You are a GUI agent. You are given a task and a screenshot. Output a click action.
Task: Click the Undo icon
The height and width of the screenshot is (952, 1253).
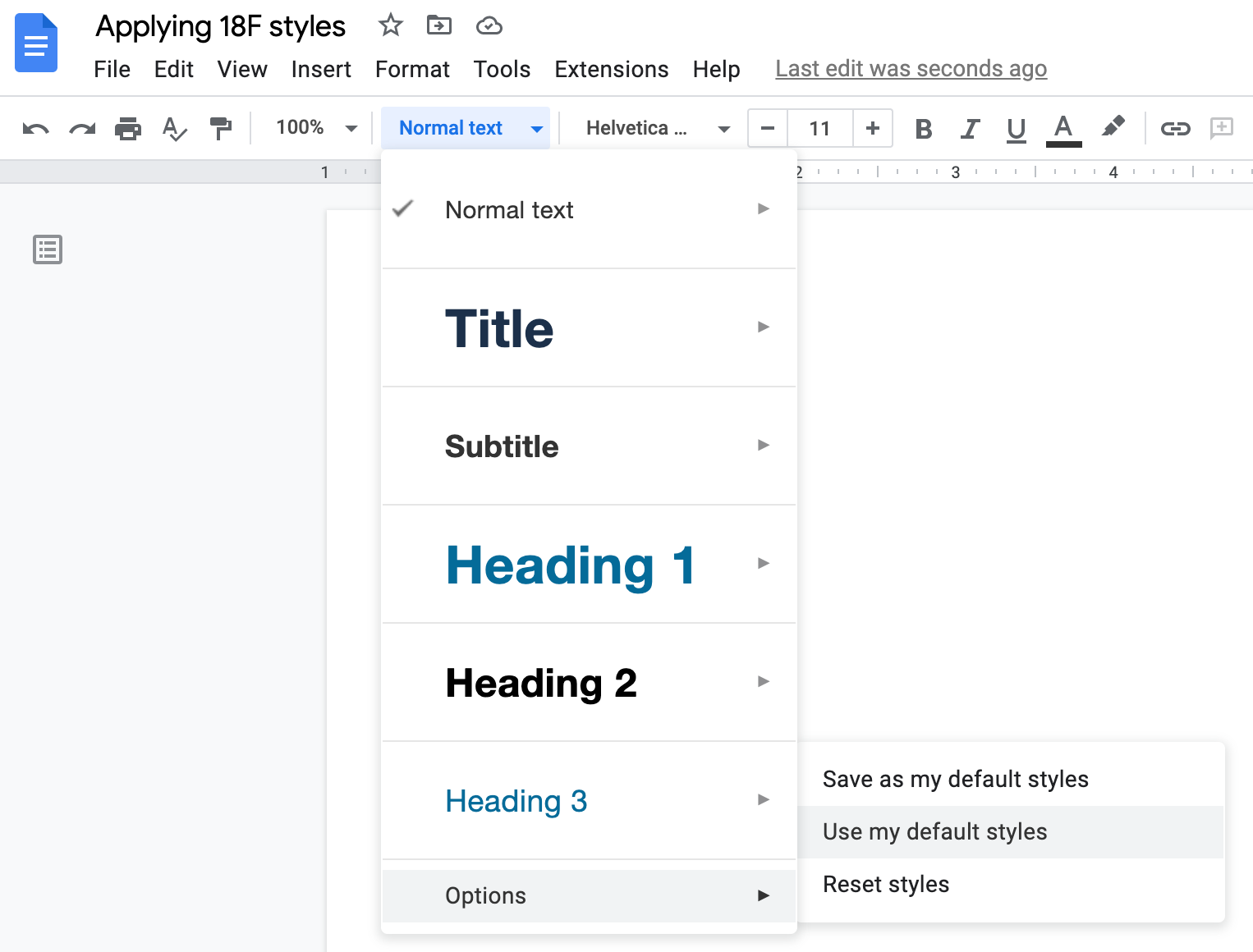click(x=34, y=128)
